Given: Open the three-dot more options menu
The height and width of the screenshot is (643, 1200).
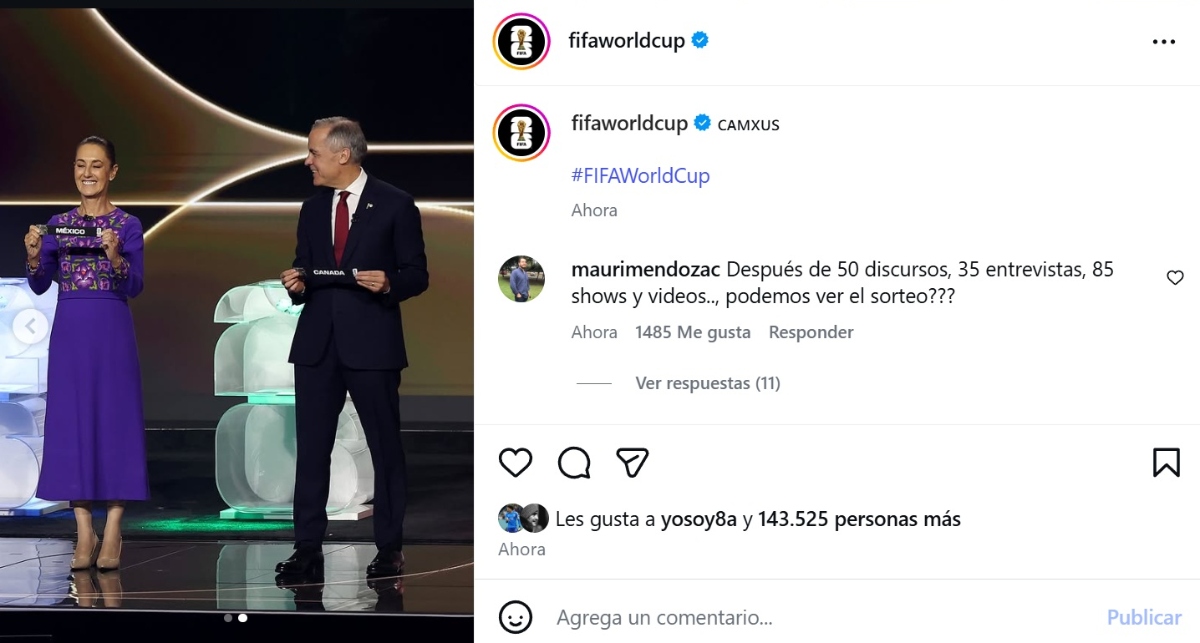Looking at the screenshot, I should 1164,42.
